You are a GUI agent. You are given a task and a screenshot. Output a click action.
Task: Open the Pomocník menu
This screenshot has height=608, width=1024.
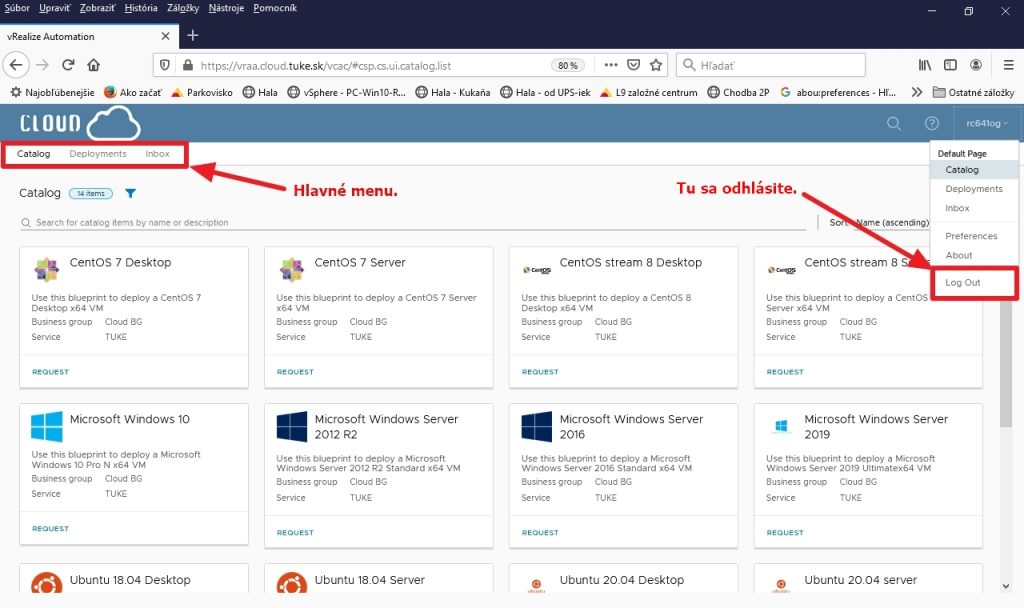[x=275, y=8]
